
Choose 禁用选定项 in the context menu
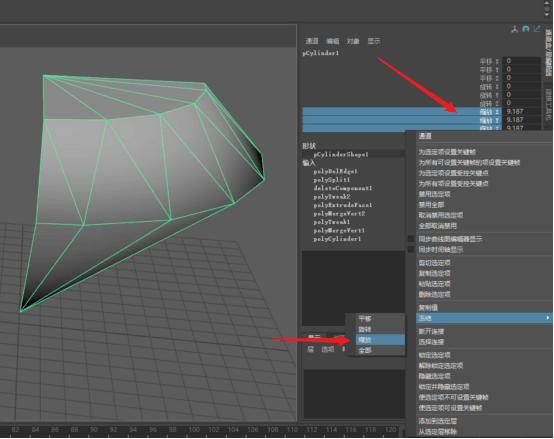point(434,194)
